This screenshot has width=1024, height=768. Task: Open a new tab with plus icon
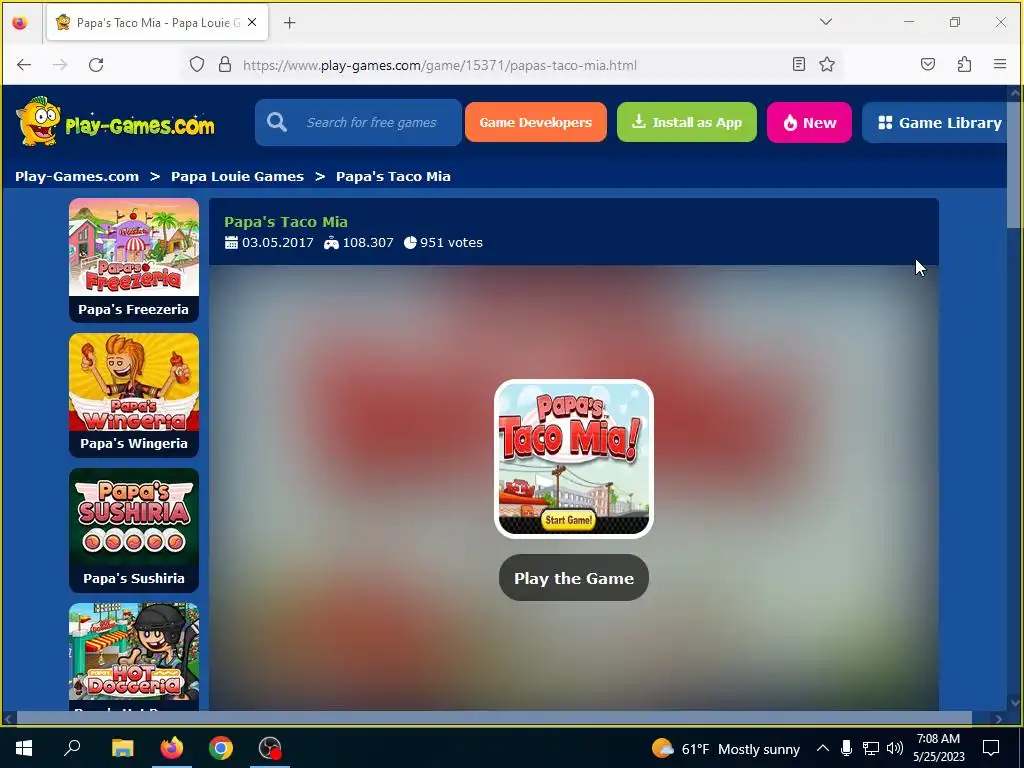tap(289, 23)
